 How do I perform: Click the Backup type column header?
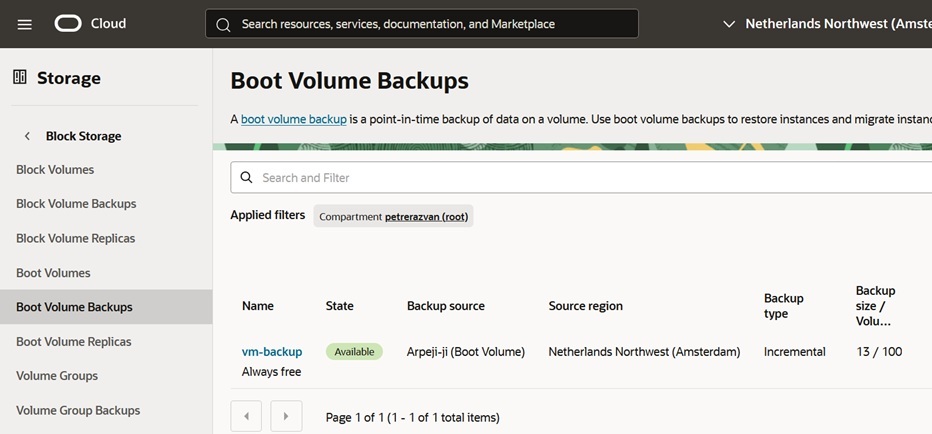tap(783, 306)
